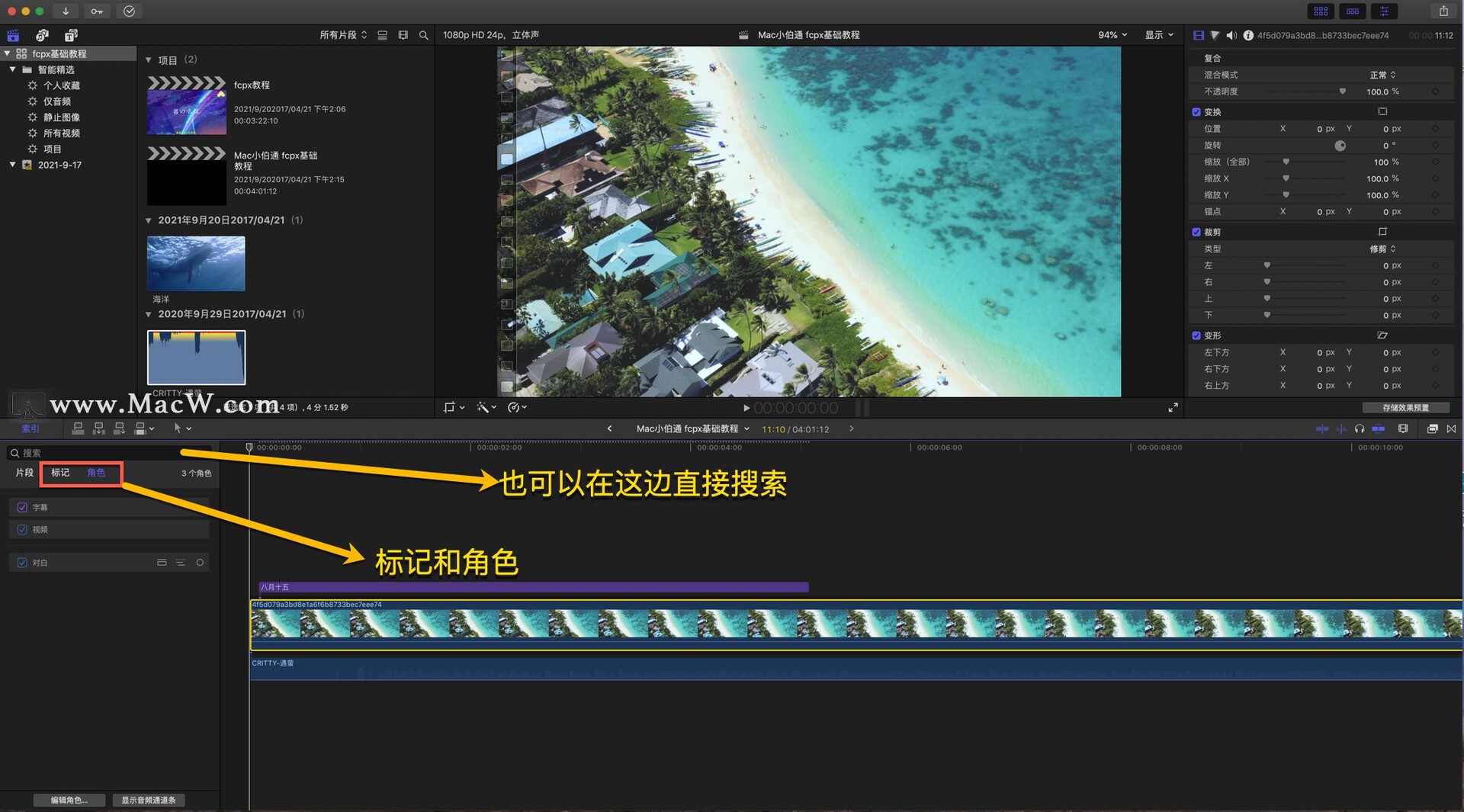Click the Import Media arrow icon
Viewport: 1464px width, 812px height.
coord(66,11)
